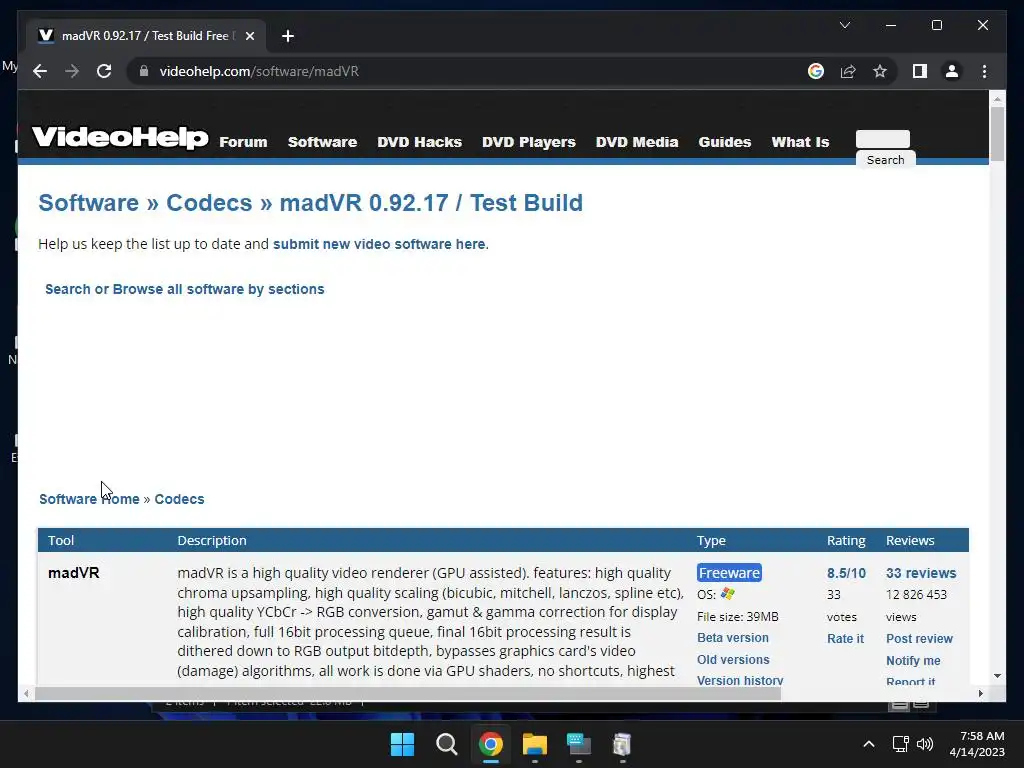Open the 33 reviews link

point(921,573)
